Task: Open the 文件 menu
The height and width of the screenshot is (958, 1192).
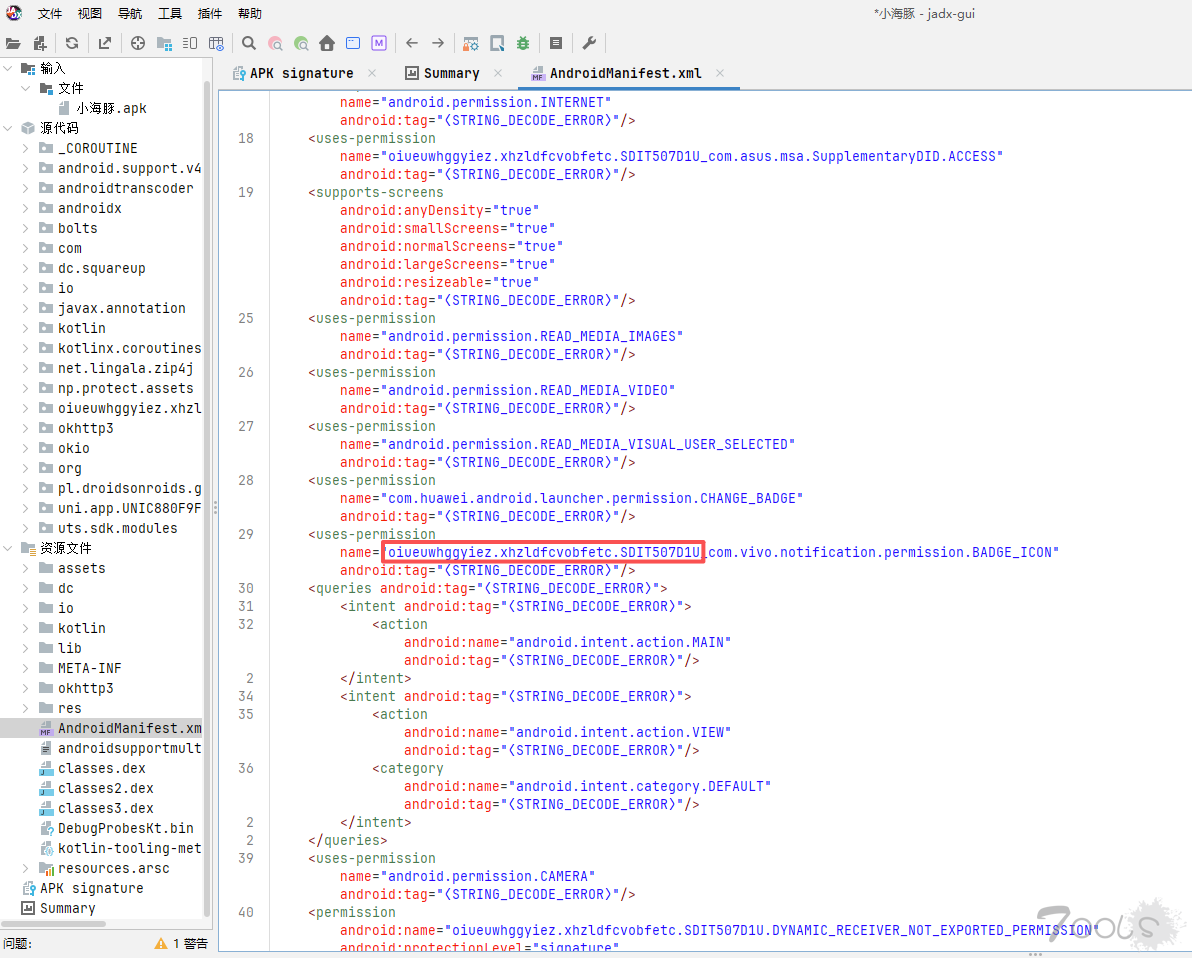Action: click(x=50, y=14)
